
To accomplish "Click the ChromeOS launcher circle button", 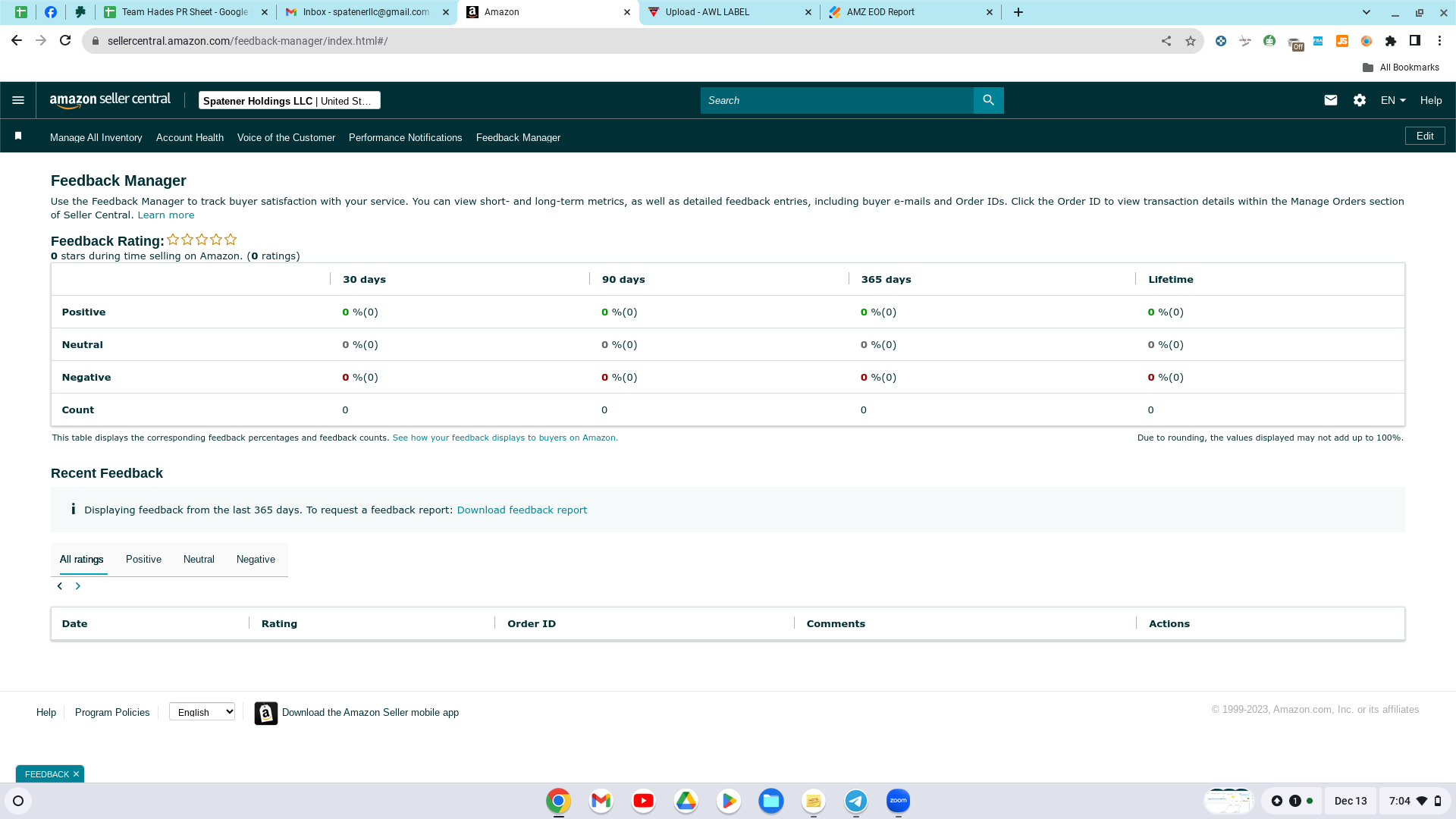I will coord(18,801).
